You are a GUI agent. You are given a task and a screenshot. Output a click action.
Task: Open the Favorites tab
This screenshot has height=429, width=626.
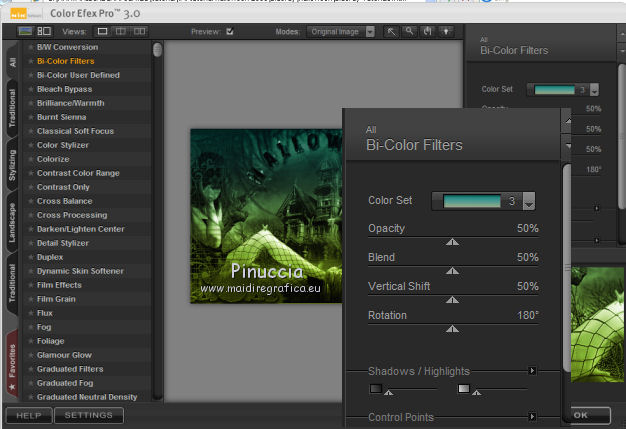[12, 362]
